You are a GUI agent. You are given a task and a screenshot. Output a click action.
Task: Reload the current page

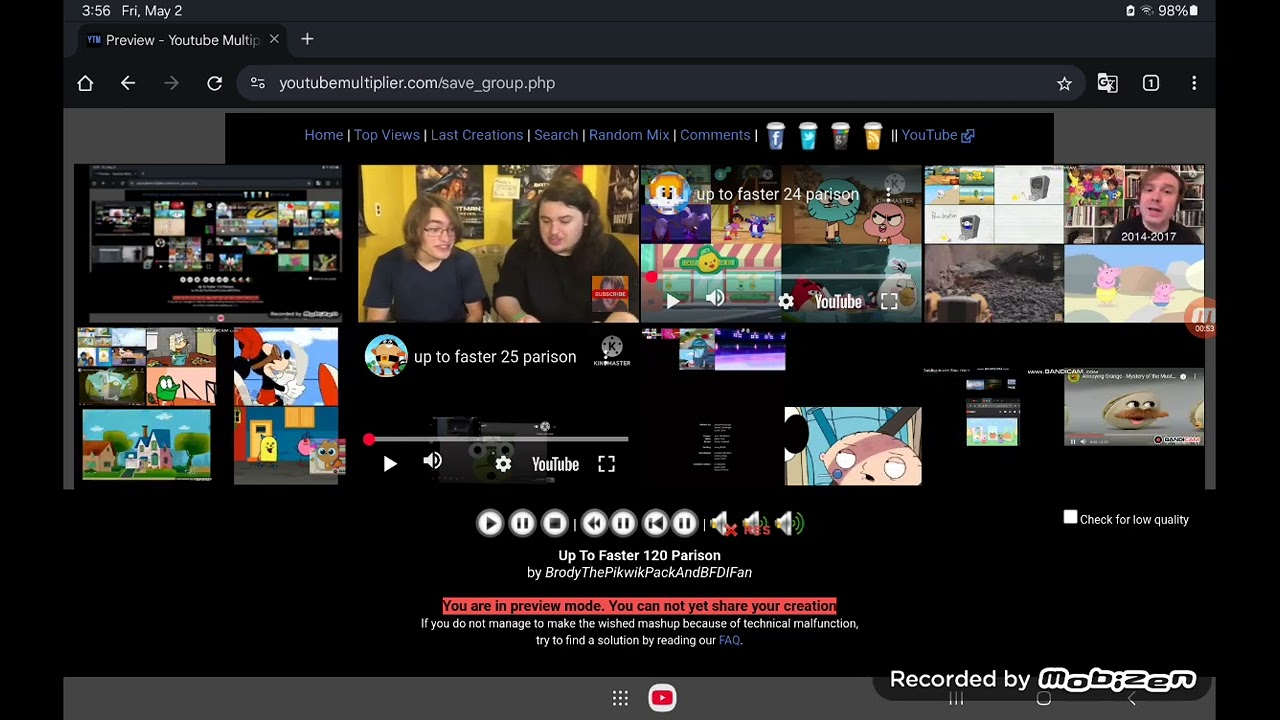(214, 83)
